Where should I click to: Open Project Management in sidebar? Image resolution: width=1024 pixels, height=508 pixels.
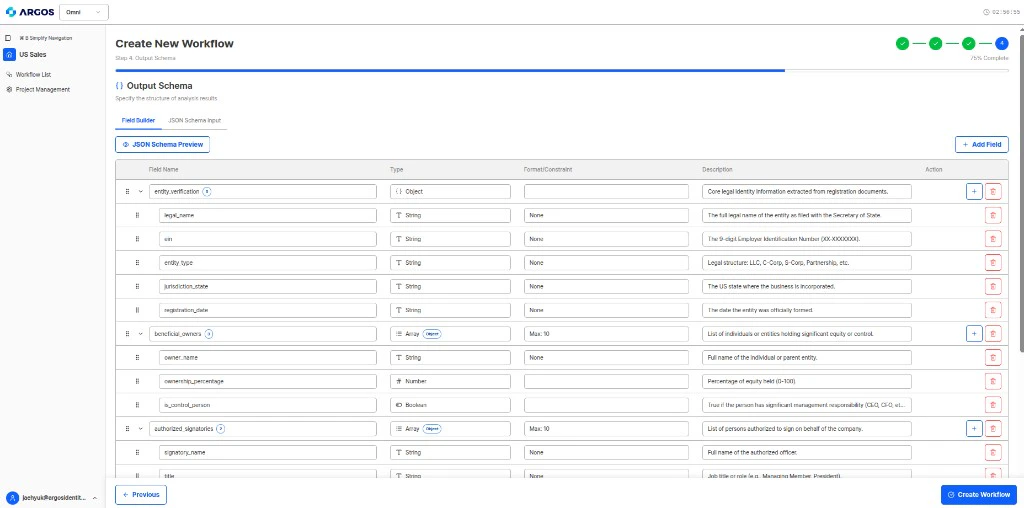(38, 89)
